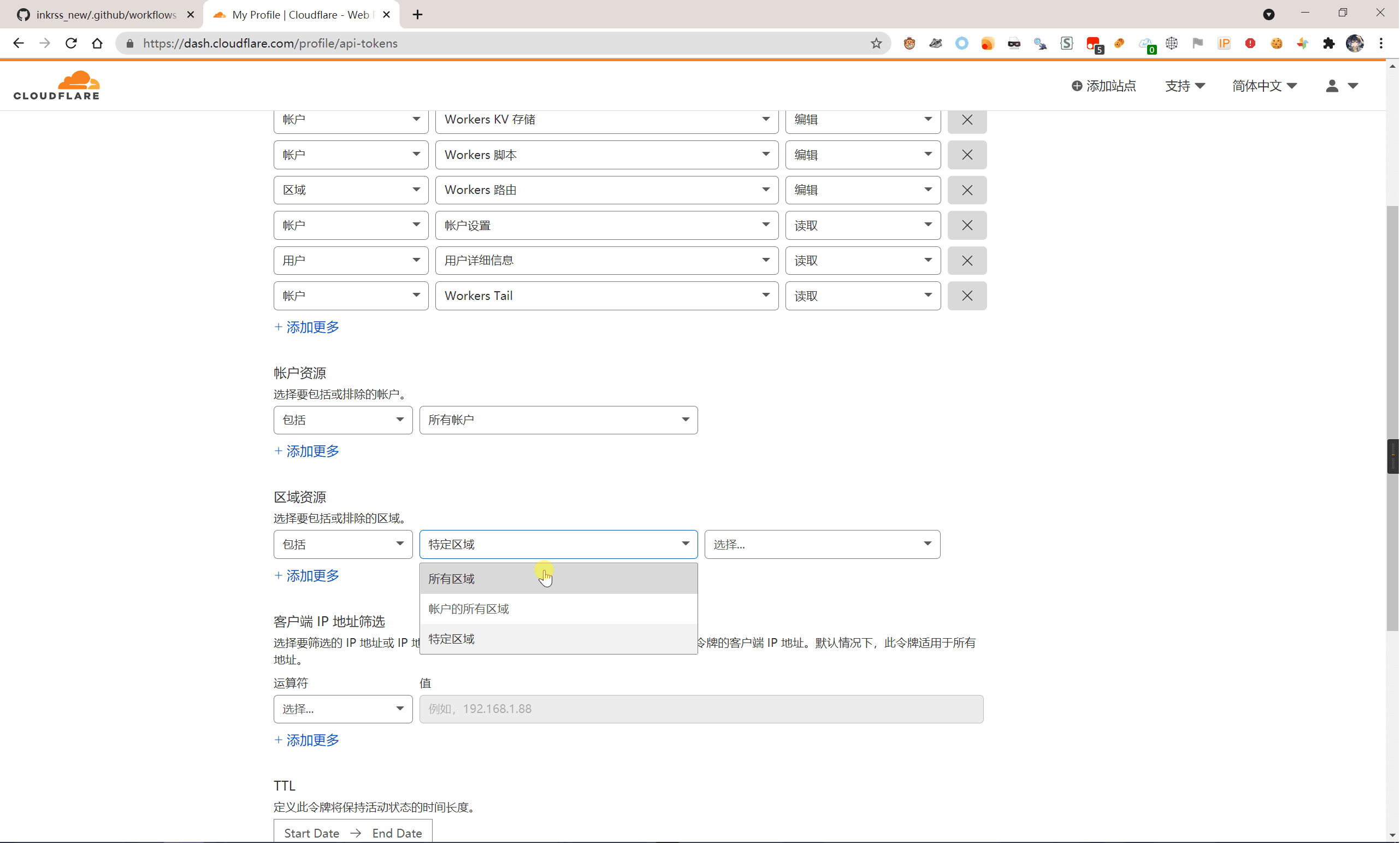This screenshot has height=843, width=1400.
Task: Click the browser profile avatar
Action: tap(1355, 43)
